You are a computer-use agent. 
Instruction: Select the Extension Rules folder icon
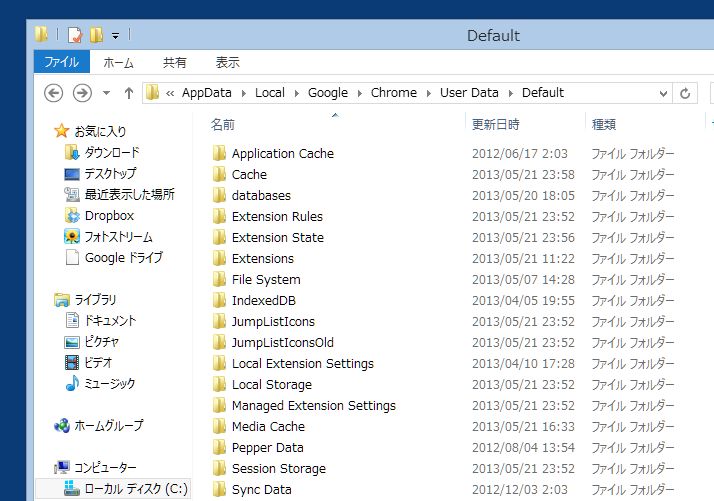pyautogui.click(x=219, y=216)
